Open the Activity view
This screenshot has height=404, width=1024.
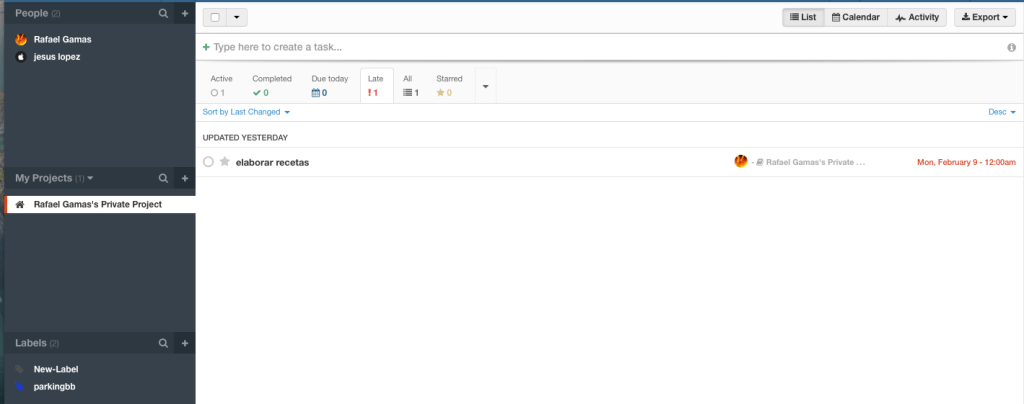click(x=916, y=17)
